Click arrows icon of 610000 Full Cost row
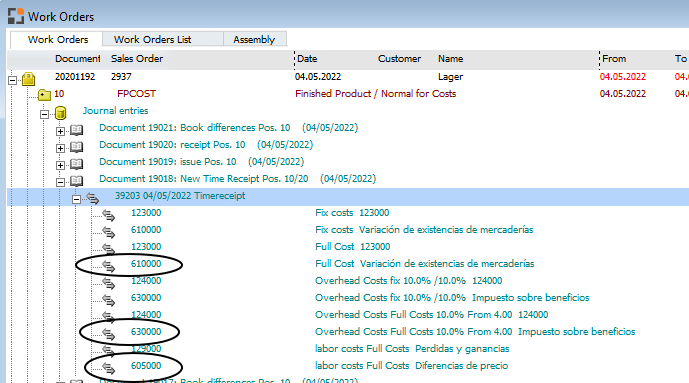Image resolution: width=689 pixels, height=383 pixels. pyautogui.click(x=109, y=266)
